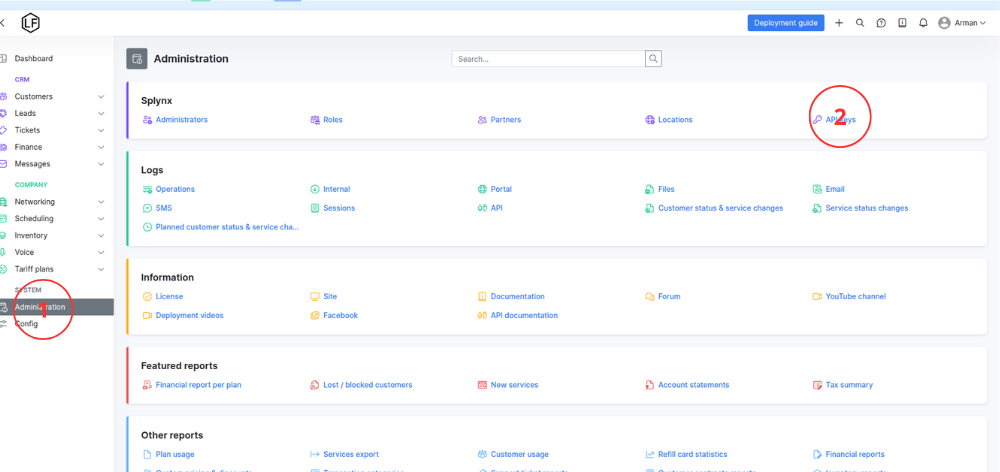Image resolution: width=1000 pixels, height=472 pixels.
Task: Open Dashboard in the sidebar
Action: coord(34,59)
